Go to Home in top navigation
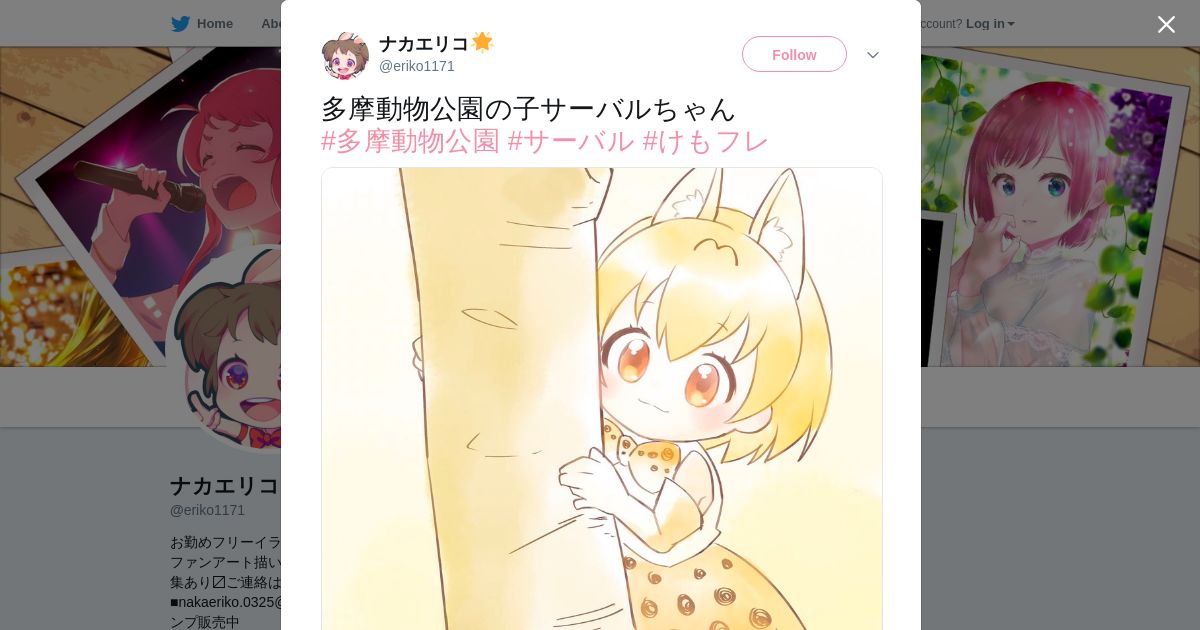1200x630 pixels. (x=215, y=24)
